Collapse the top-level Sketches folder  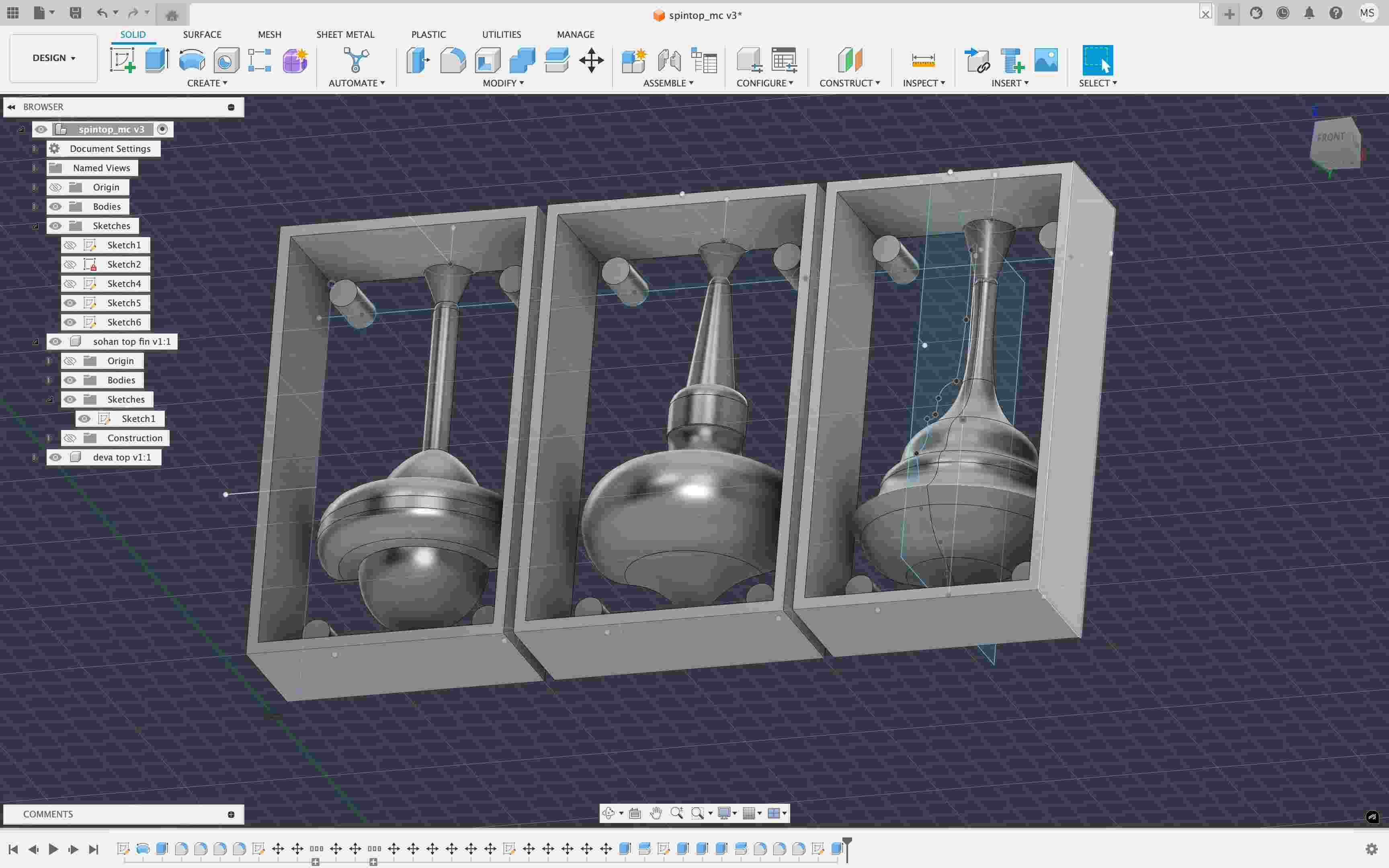(36, 226)
